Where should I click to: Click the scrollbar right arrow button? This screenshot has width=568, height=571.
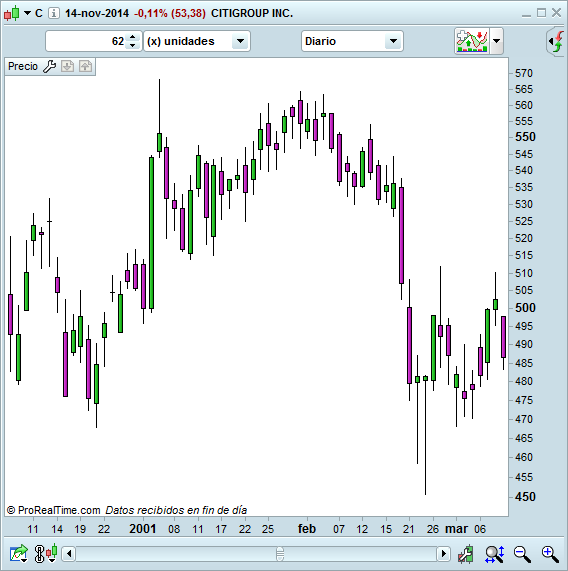click(443, 554)
